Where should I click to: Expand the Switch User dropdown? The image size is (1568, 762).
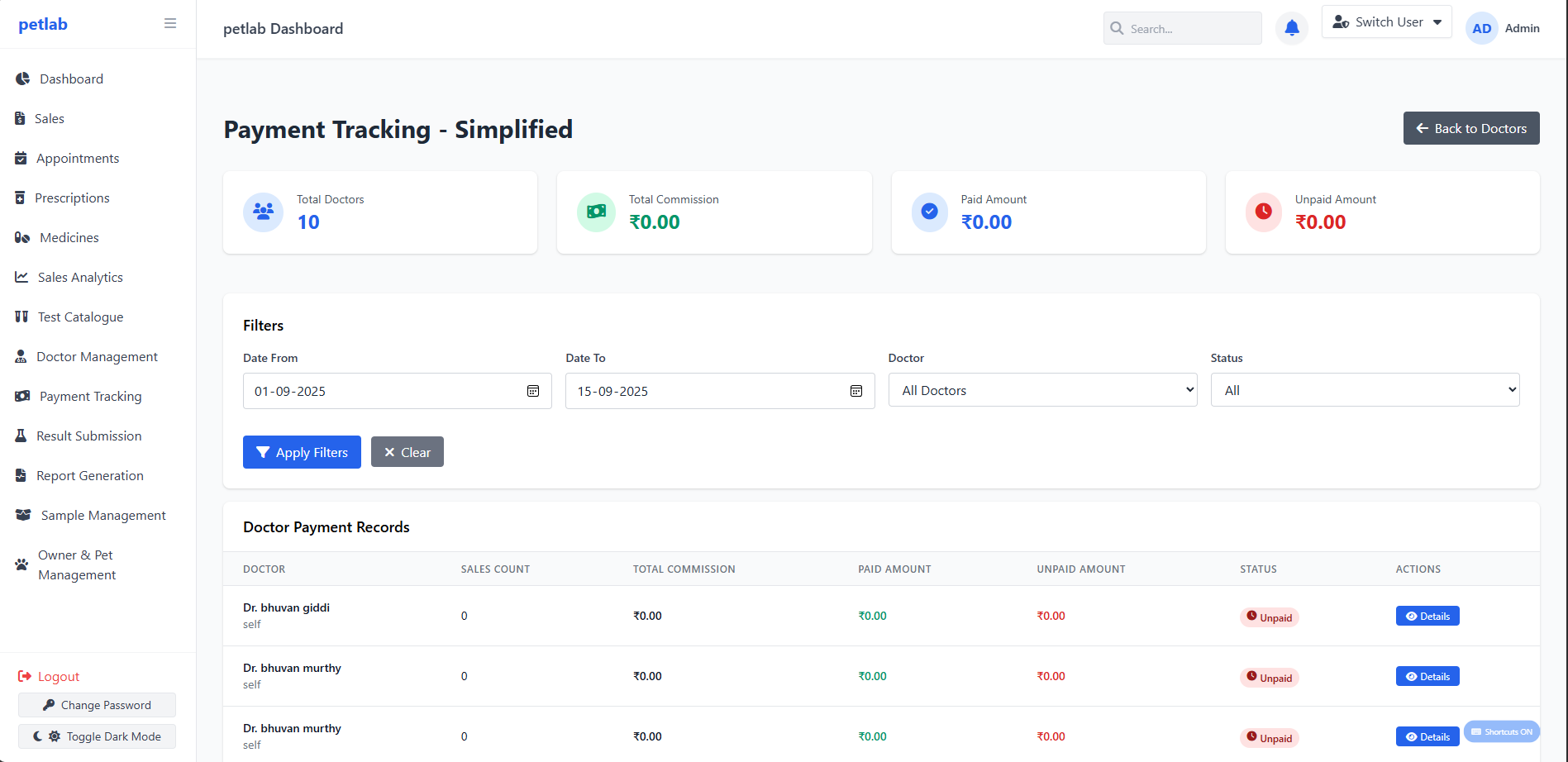[1386, 21]
